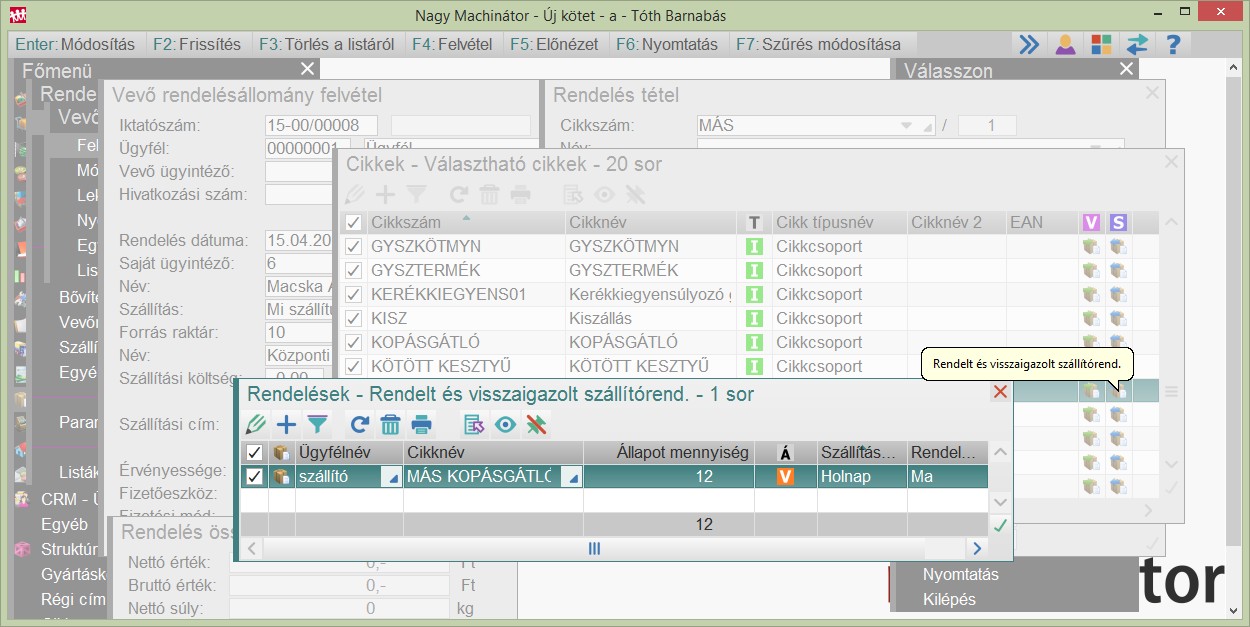This screenshot has height=627, width=1250.
Task: Sort by Cikkszám column header in Cikkek
Action: 464,222
